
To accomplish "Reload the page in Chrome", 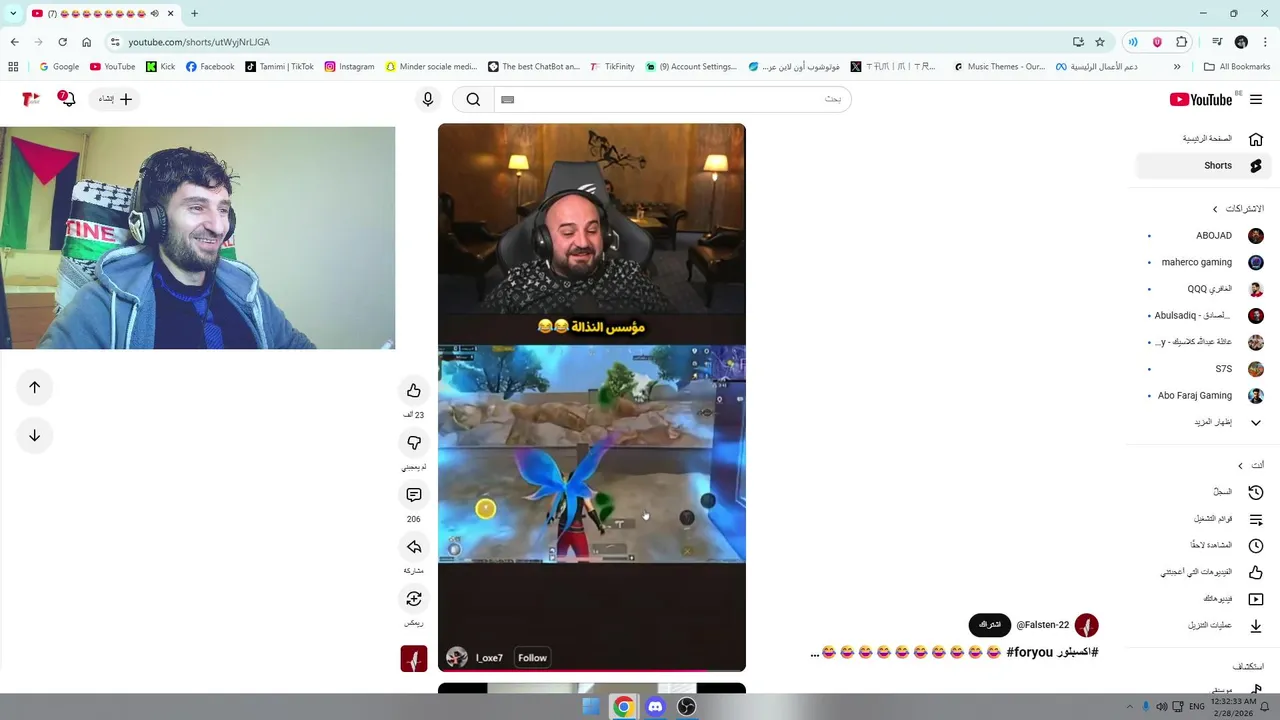I will pyautogui.click(x=62, y=42).
